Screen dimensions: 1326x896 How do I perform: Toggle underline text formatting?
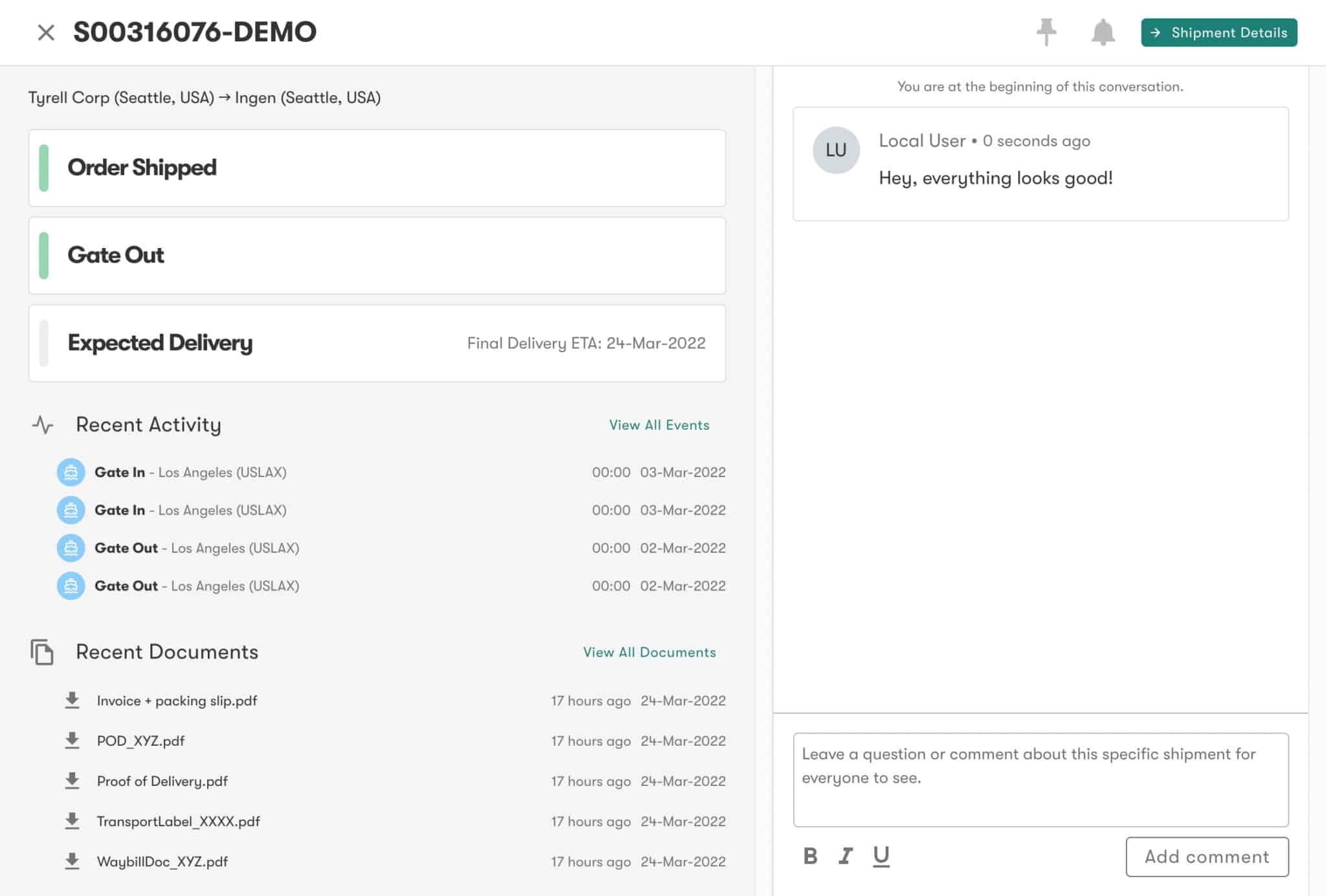[881, 856]
